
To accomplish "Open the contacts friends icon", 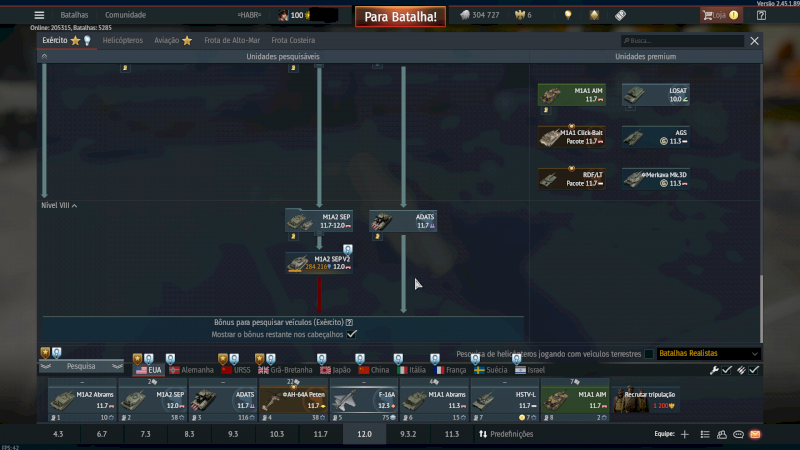I will [x=722, y=434].
